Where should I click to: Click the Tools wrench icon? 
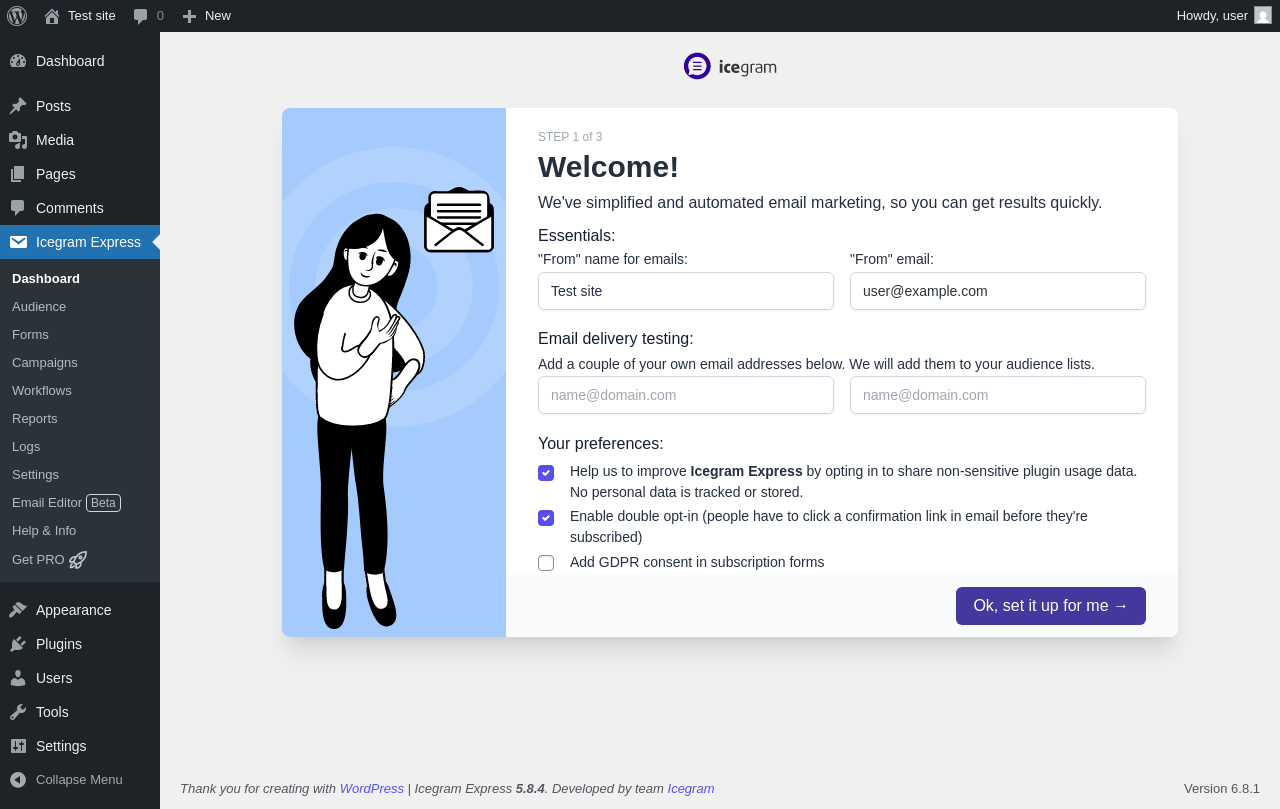pos(18,712)
